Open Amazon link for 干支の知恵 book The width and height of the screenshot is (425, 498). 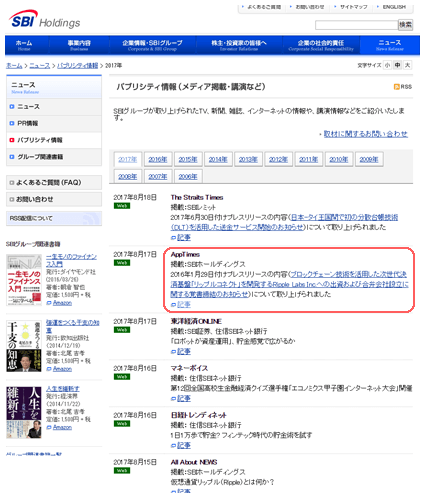(62, 369)
